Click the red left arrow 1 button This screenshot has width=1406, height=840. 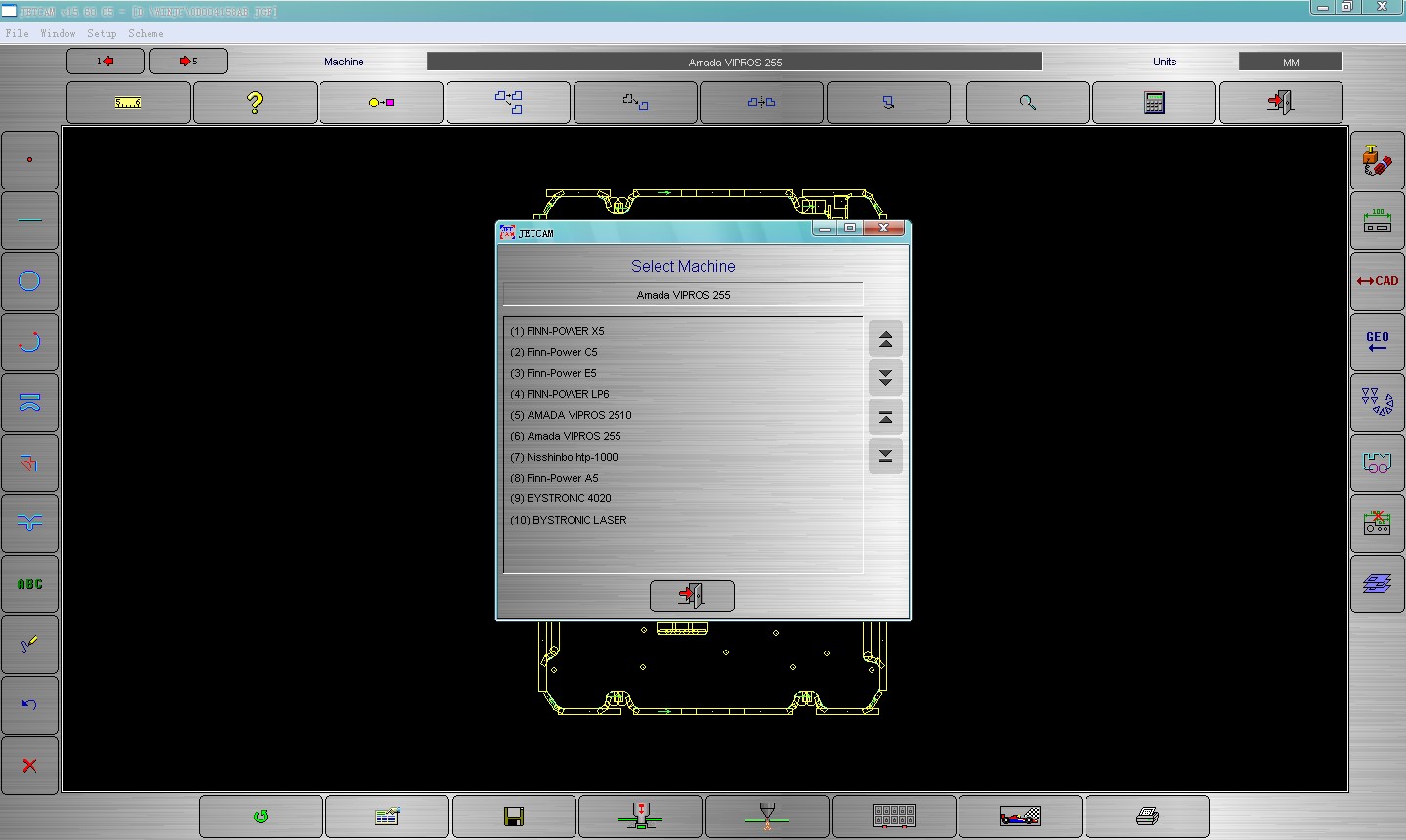(x=106, y=62)
